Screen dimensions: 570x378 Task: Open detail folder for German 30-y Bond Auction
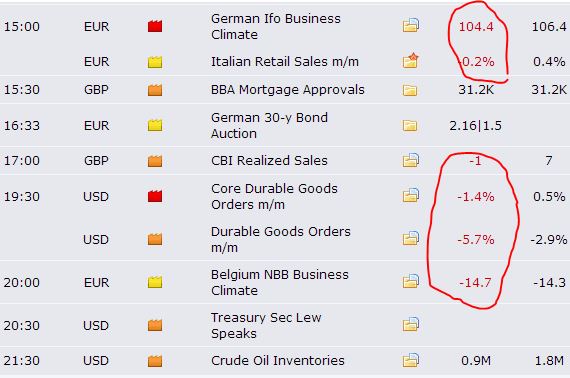click(x=410, y=125)
